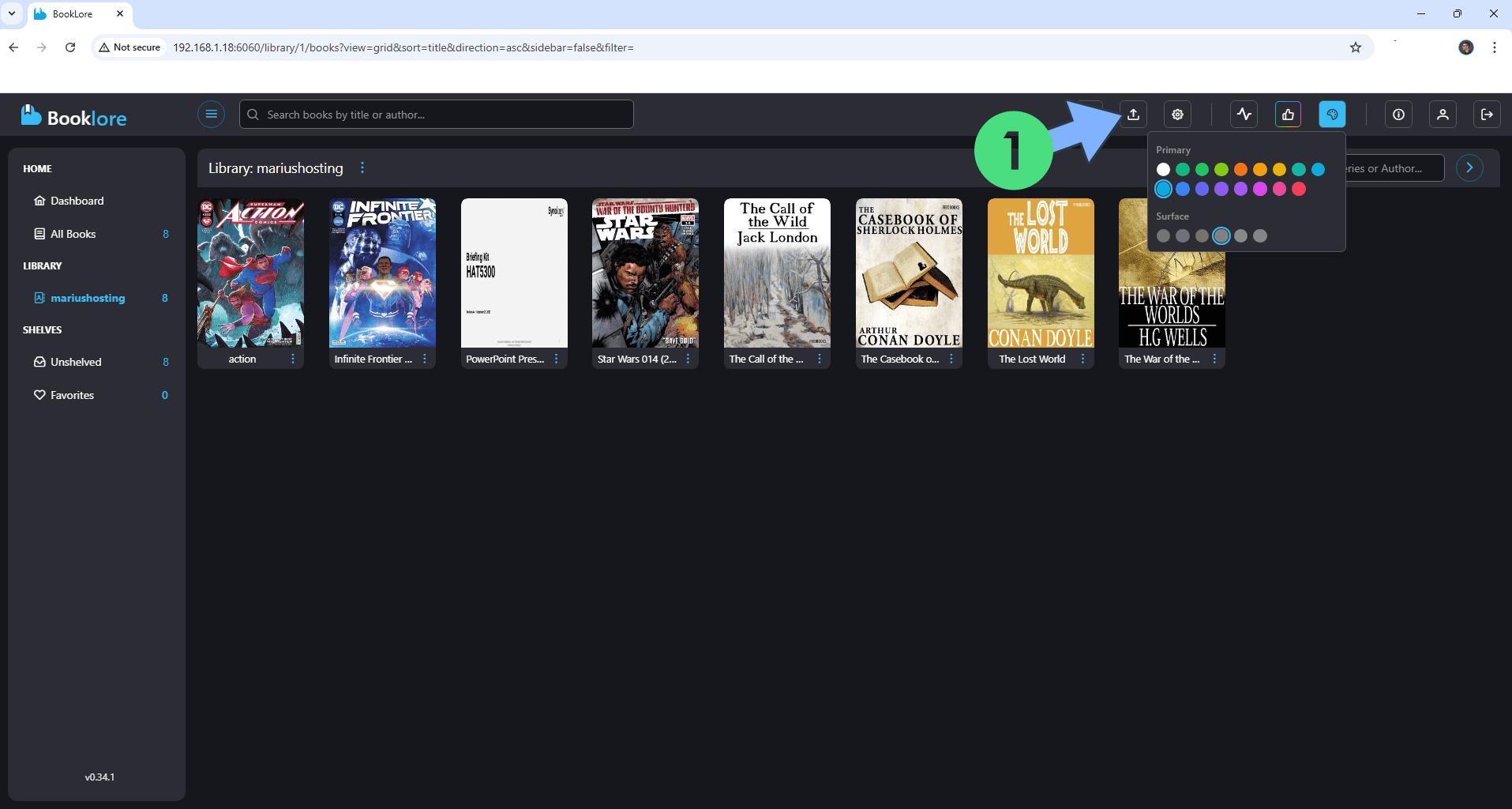Select orange primary color swatch
The image size is (1512, 809).
(1240, 169)
